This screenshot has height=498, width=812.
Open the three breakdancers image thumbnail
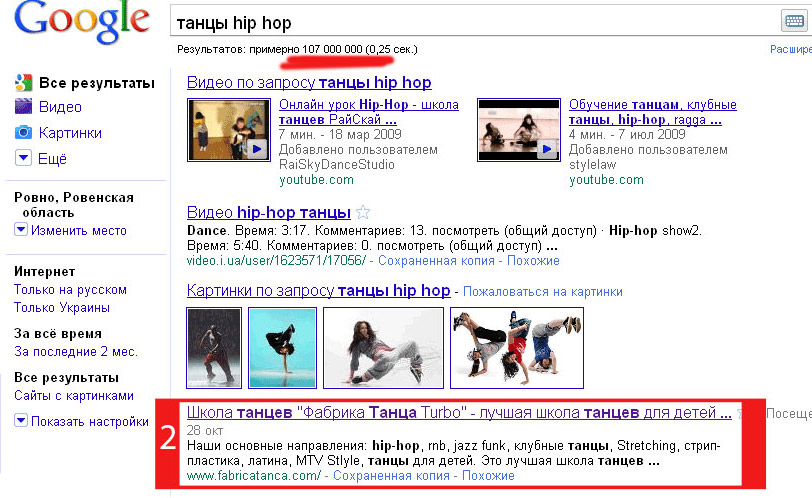tap(517, 347)
